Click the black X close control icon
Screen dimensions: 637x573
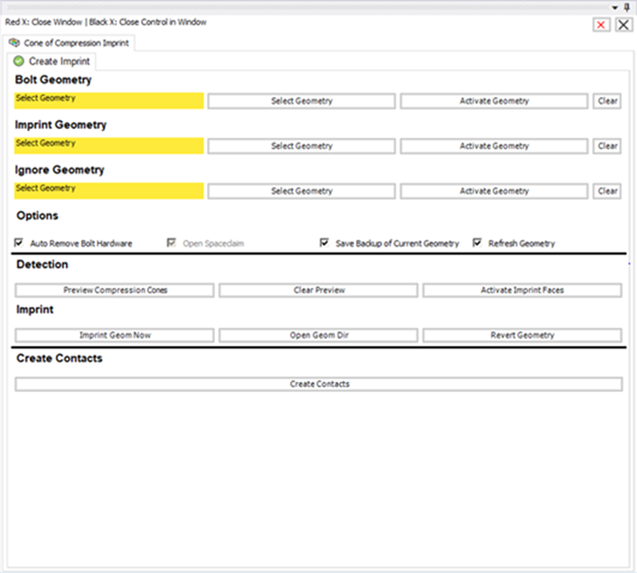623,25
